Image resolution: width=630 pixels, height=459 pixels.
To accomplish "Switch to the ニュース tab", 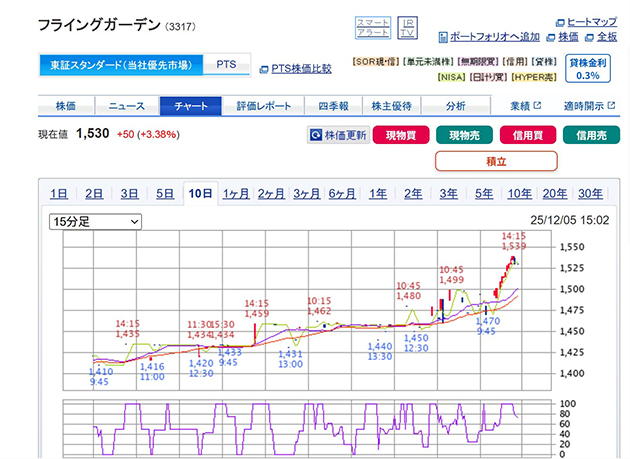I will coord(127,105).
